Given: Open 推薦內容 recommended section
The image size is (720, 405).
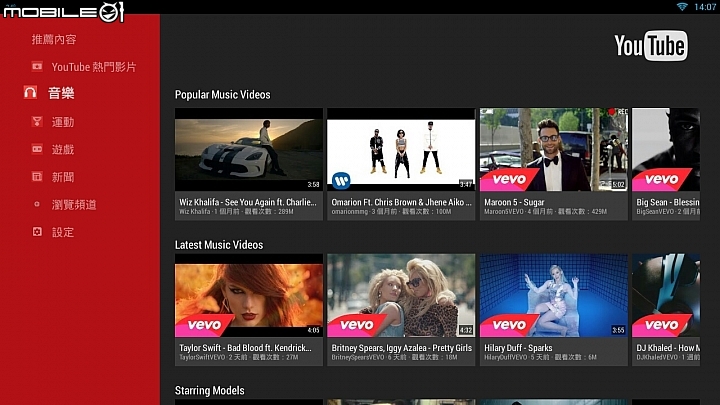Looking at the screenshot, I should (54, 39).
